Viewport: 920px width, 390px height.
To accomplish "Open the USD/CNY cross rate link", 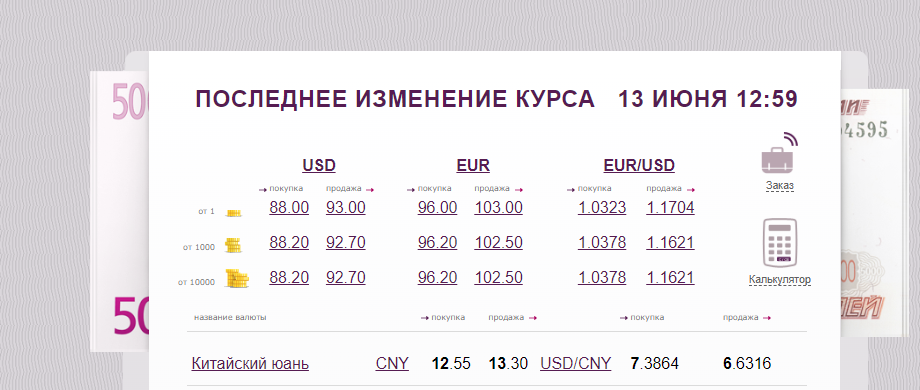I will click(x=575, y=364).
